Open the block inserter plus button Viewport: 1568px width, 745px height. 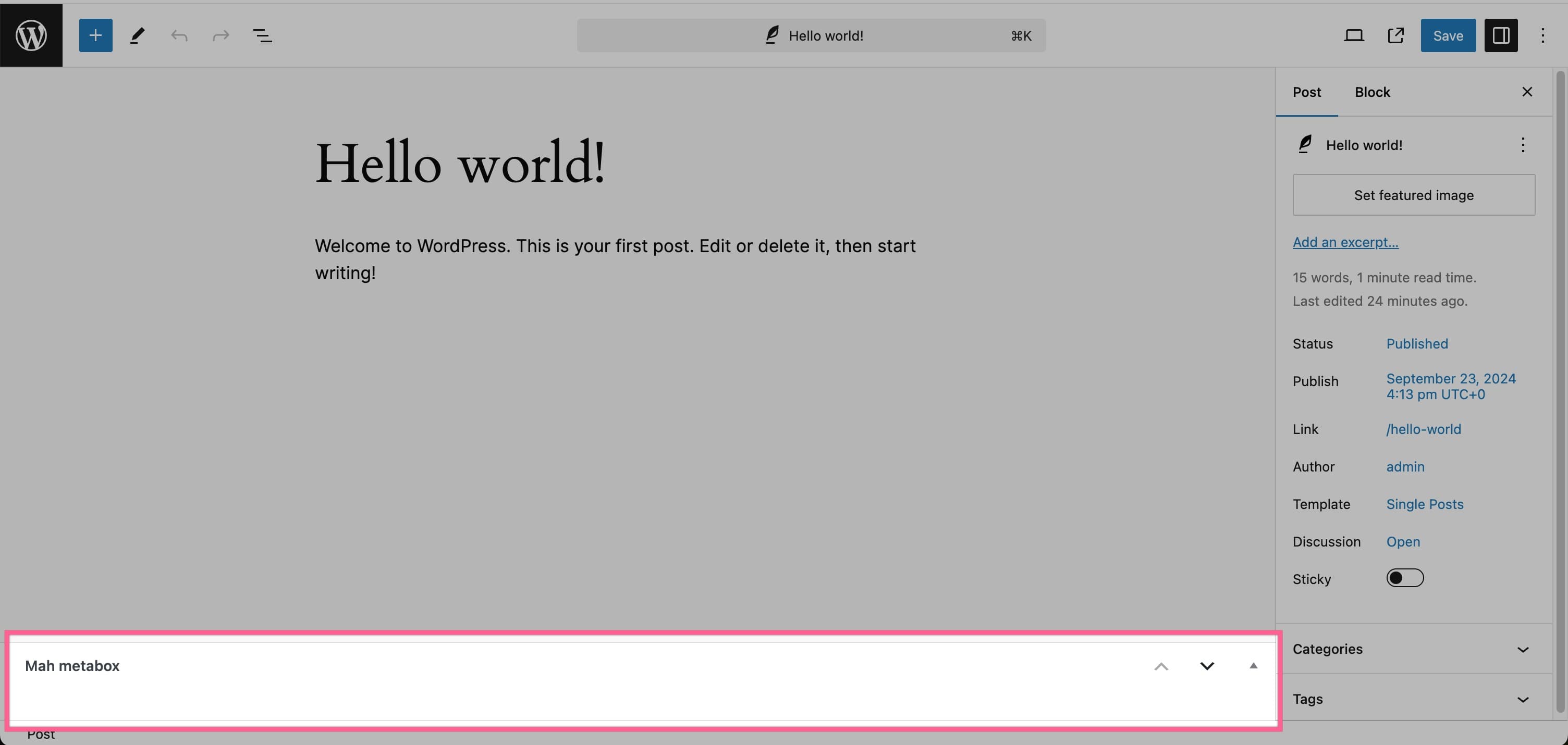(95, 35)
